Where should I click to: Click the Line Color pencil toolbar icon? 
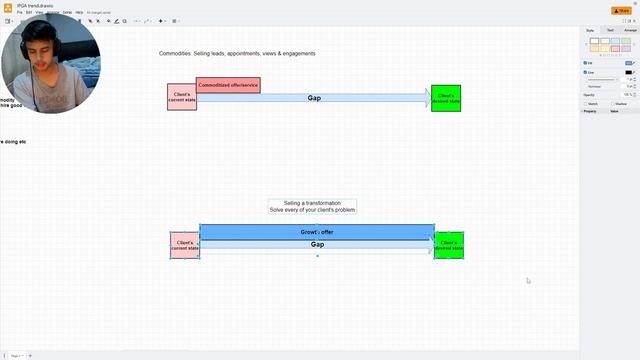(117, 21)
